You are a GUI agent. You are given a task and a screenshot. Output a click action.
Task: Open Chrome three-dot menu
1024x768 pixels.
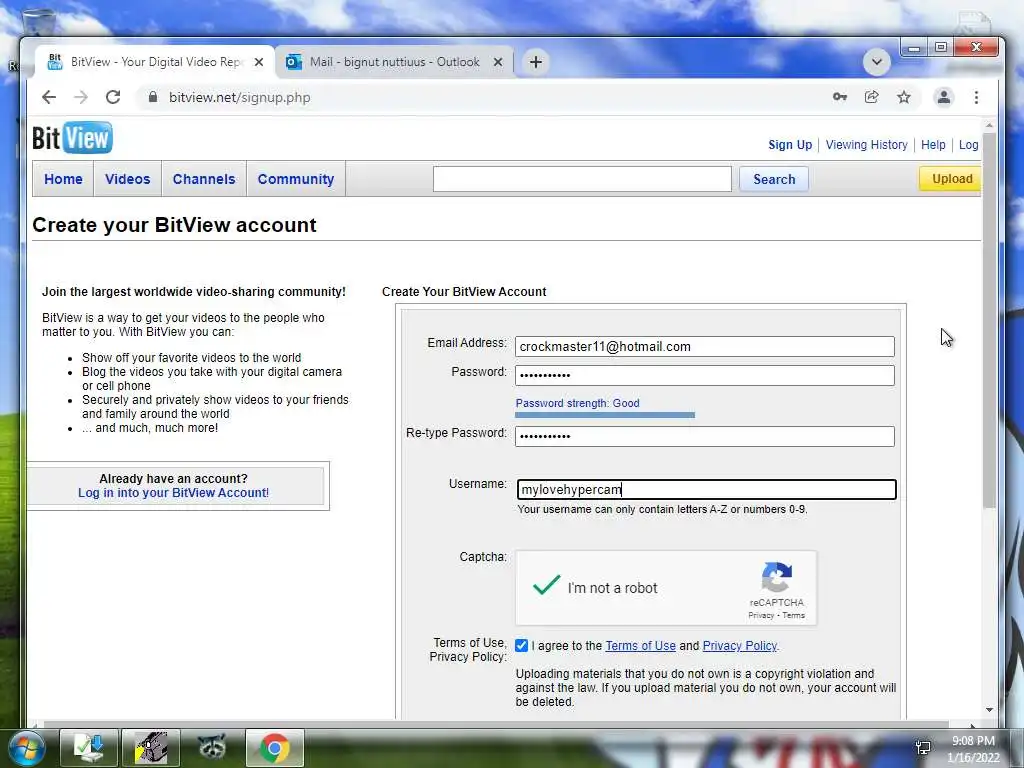(976, 97)
